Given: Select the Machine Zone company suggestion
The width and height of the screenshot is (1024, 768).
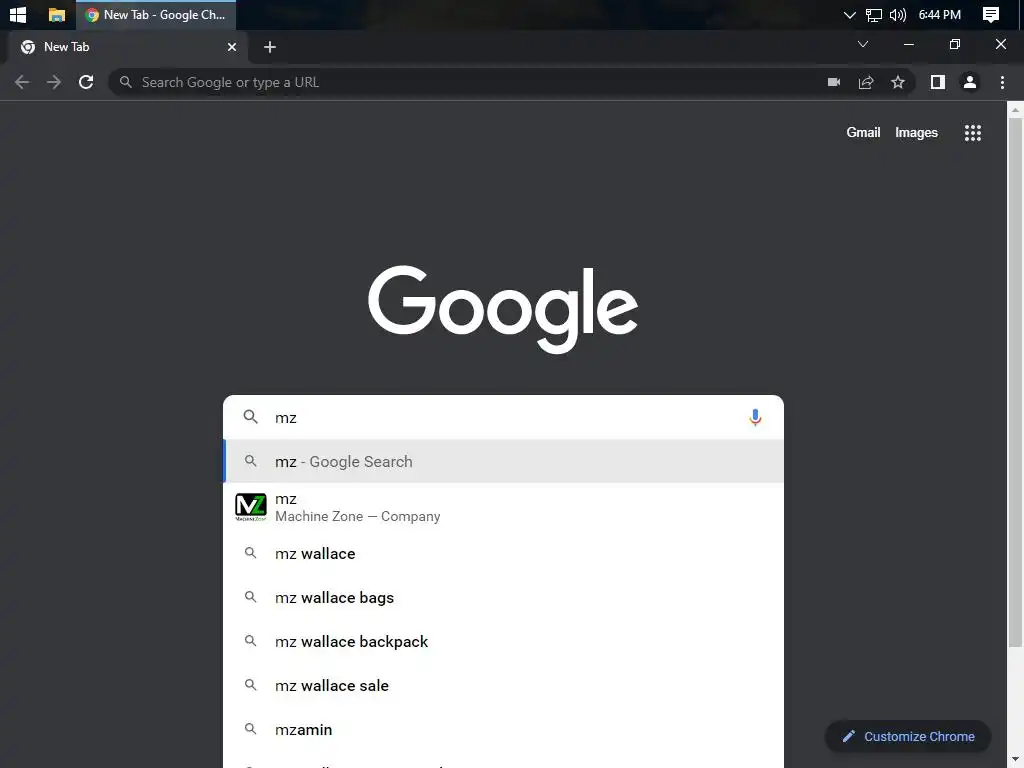Looking at the screenshot, I should [503, 507].
